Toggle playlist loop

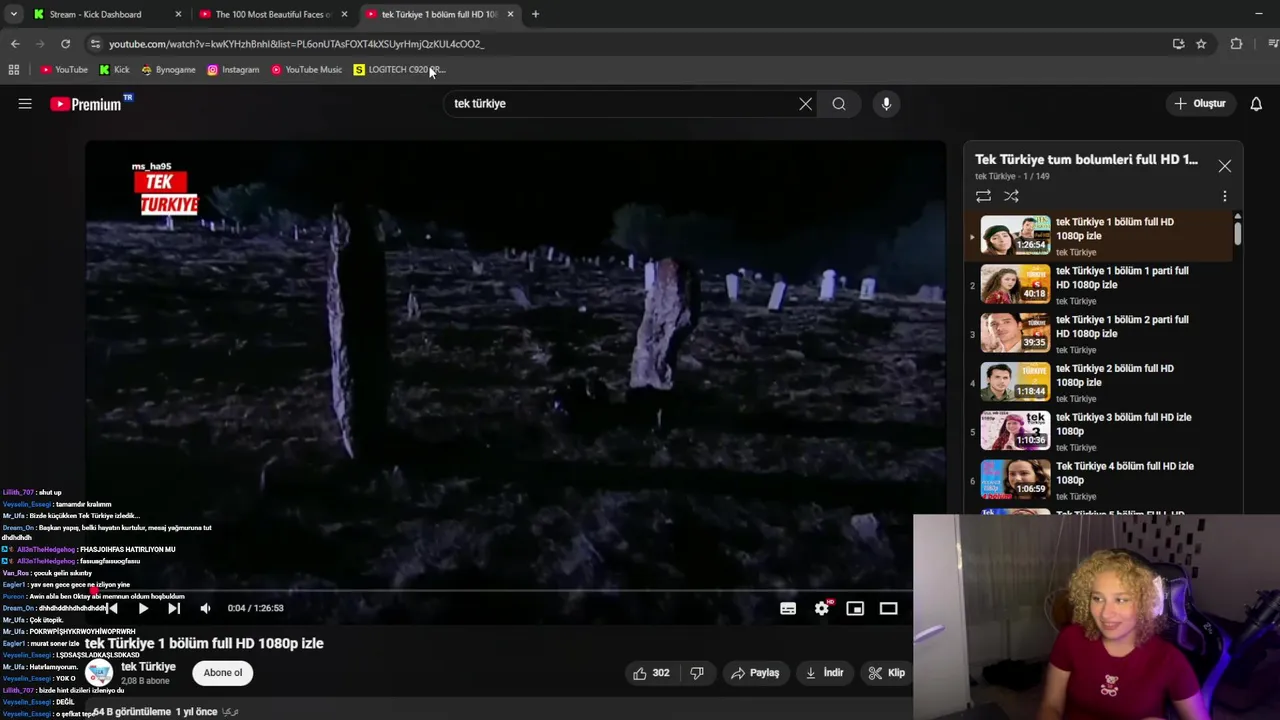[983, 197]
